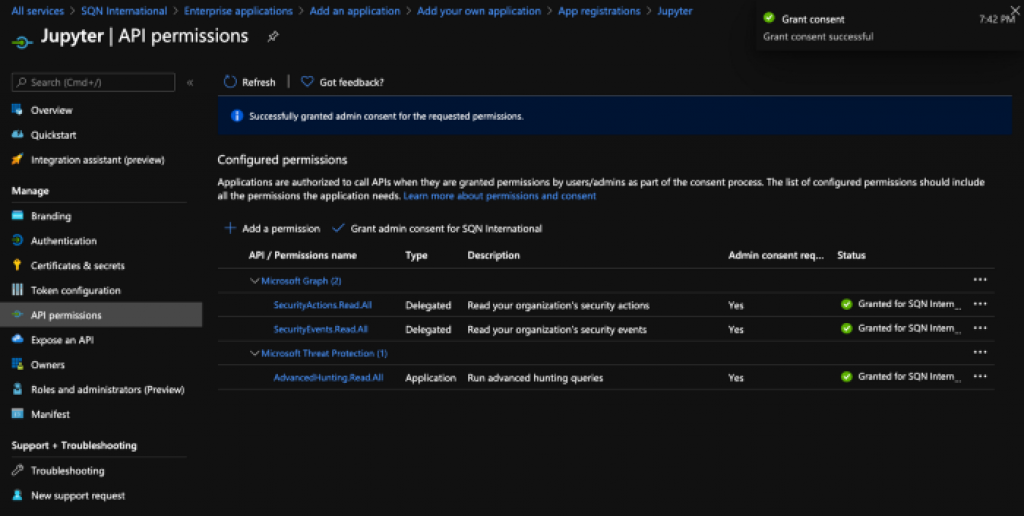Image resolution: width=1024 pixels, height=516 pixels.
Task: Open Learn more about permissions and consent
Action: [500, 195]
